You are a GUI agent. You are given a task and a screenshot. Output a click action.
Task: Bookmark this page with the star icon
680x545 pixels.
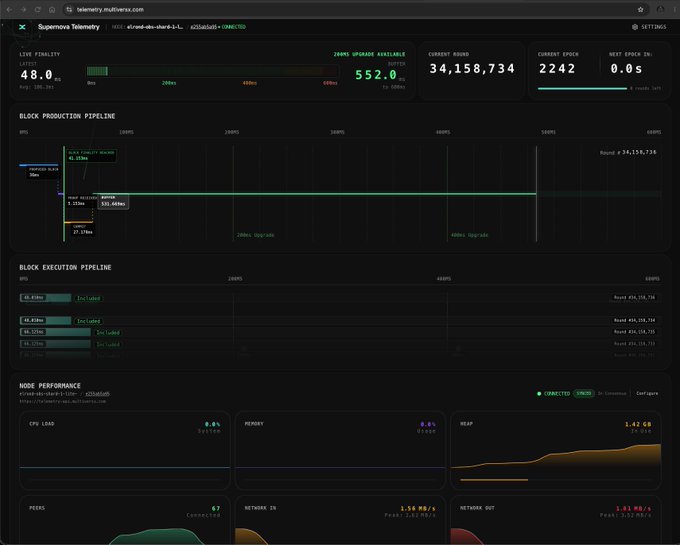coord(641,10)
